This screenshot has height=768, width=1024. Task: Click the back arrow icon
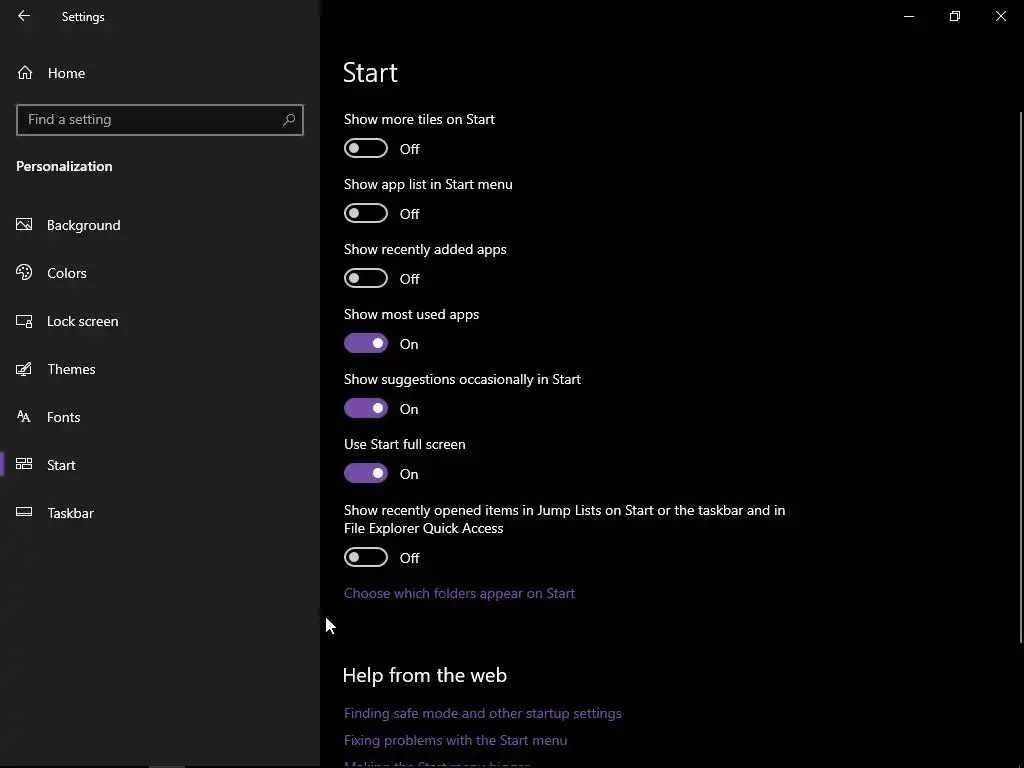click(24, 16)
